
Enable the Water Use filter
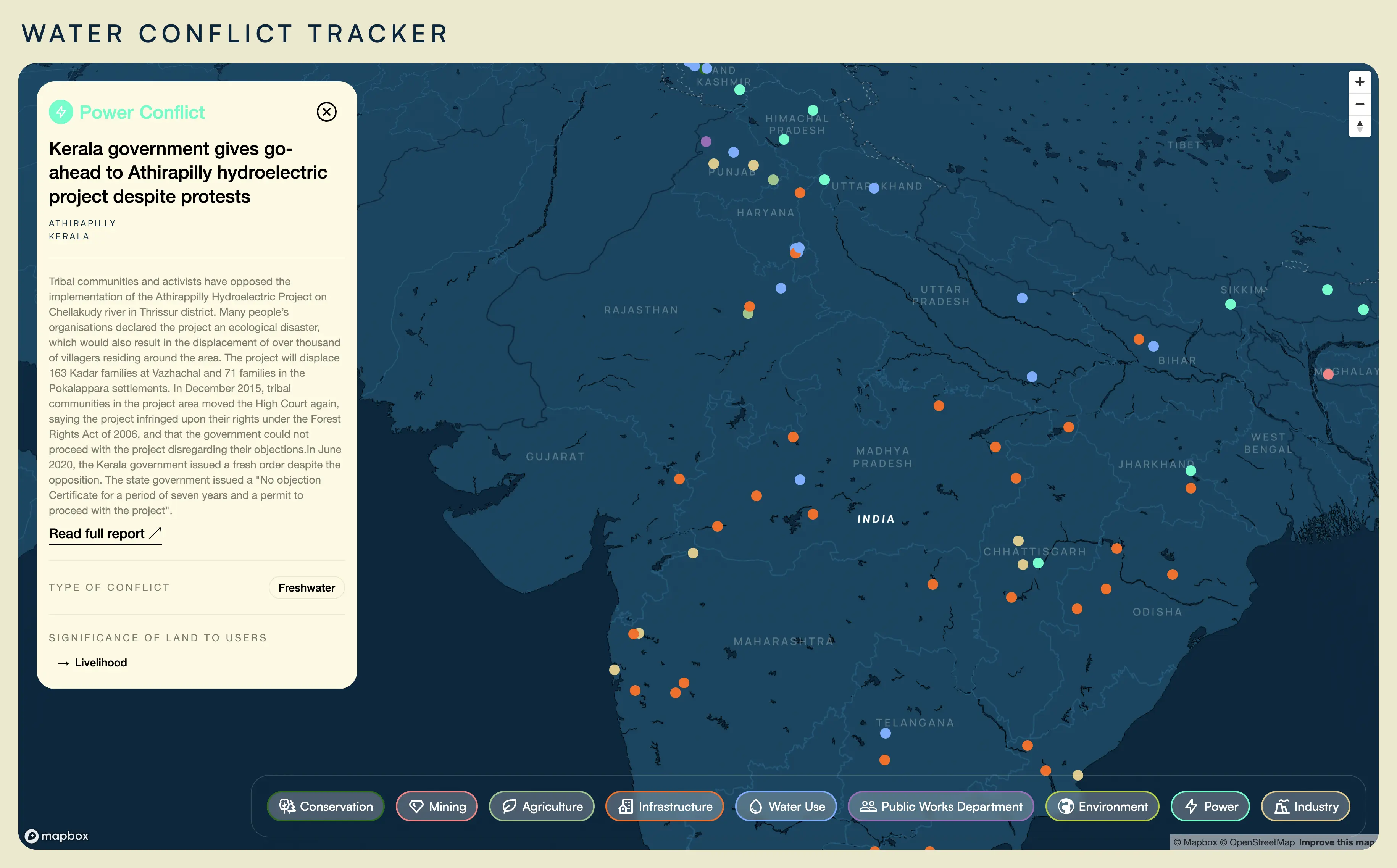pos(786,807)
